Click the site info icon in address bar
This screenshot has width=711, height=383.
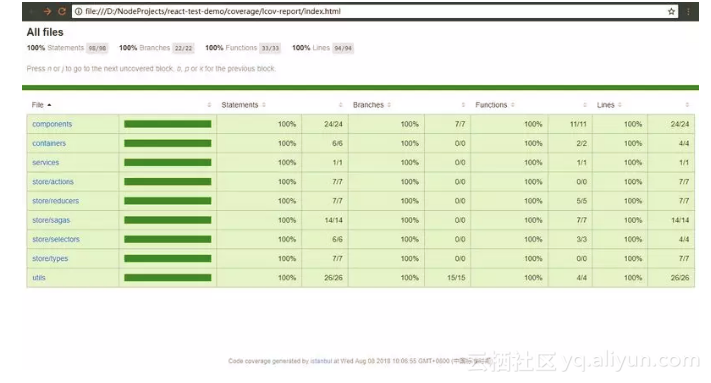point(78,11)
